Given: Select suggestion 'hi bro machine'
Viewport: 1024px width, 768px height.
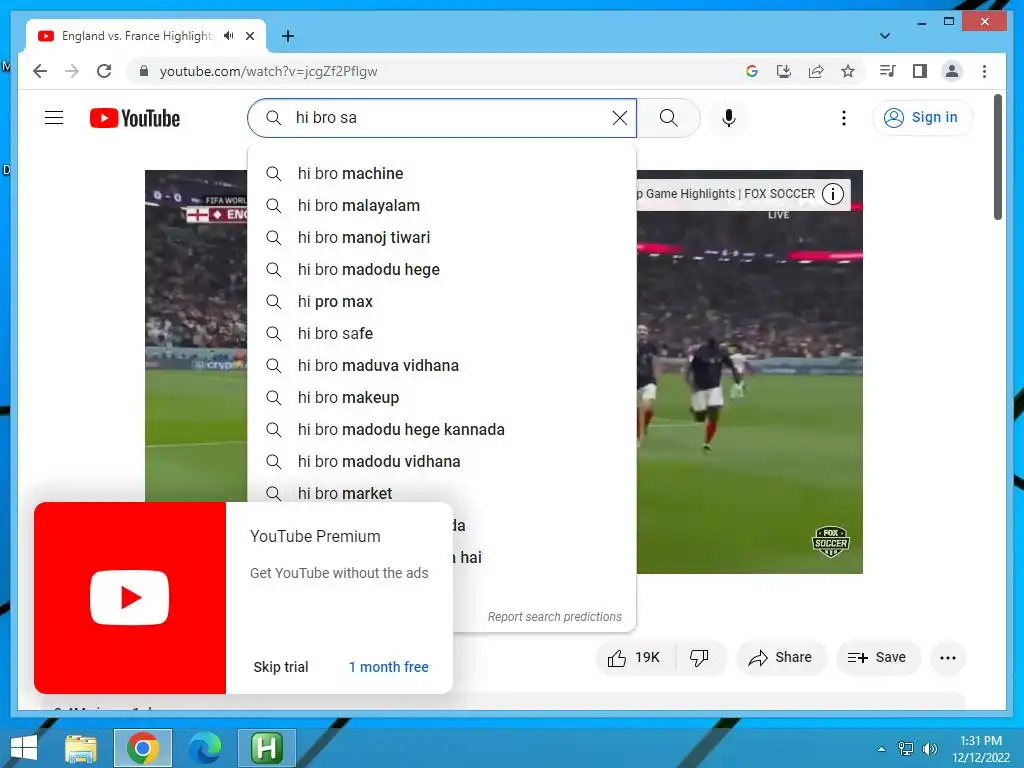Looking at the screenshot, I should tap(442, 173).
